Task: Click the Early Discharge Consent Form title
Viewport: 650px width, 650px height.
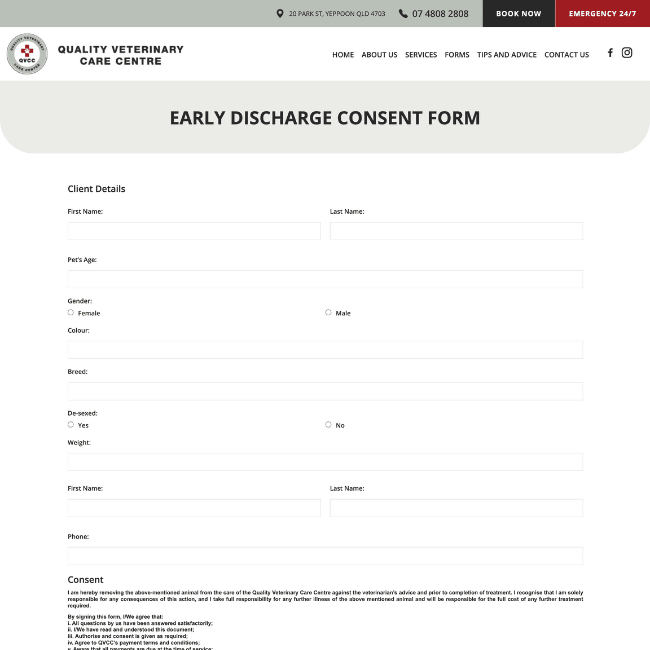Action: (325, 118)
